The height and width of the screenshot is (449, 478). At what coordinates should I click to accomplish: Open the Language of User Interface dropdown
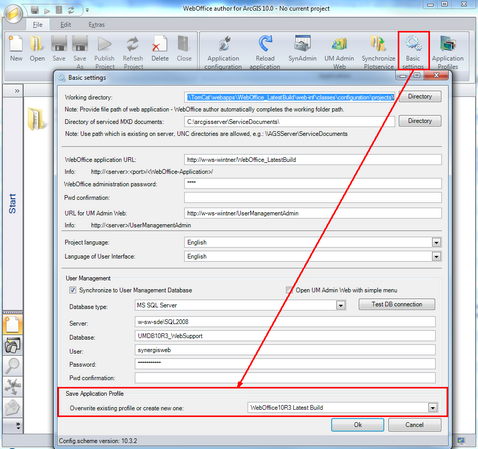pos(436,256)
